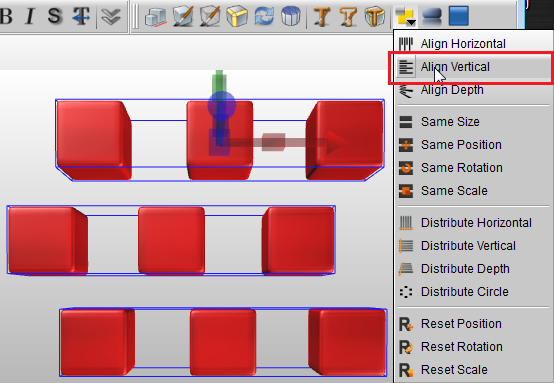
Task: Expand the double-chevron toolbar overflow
Action: pos(111,17)
